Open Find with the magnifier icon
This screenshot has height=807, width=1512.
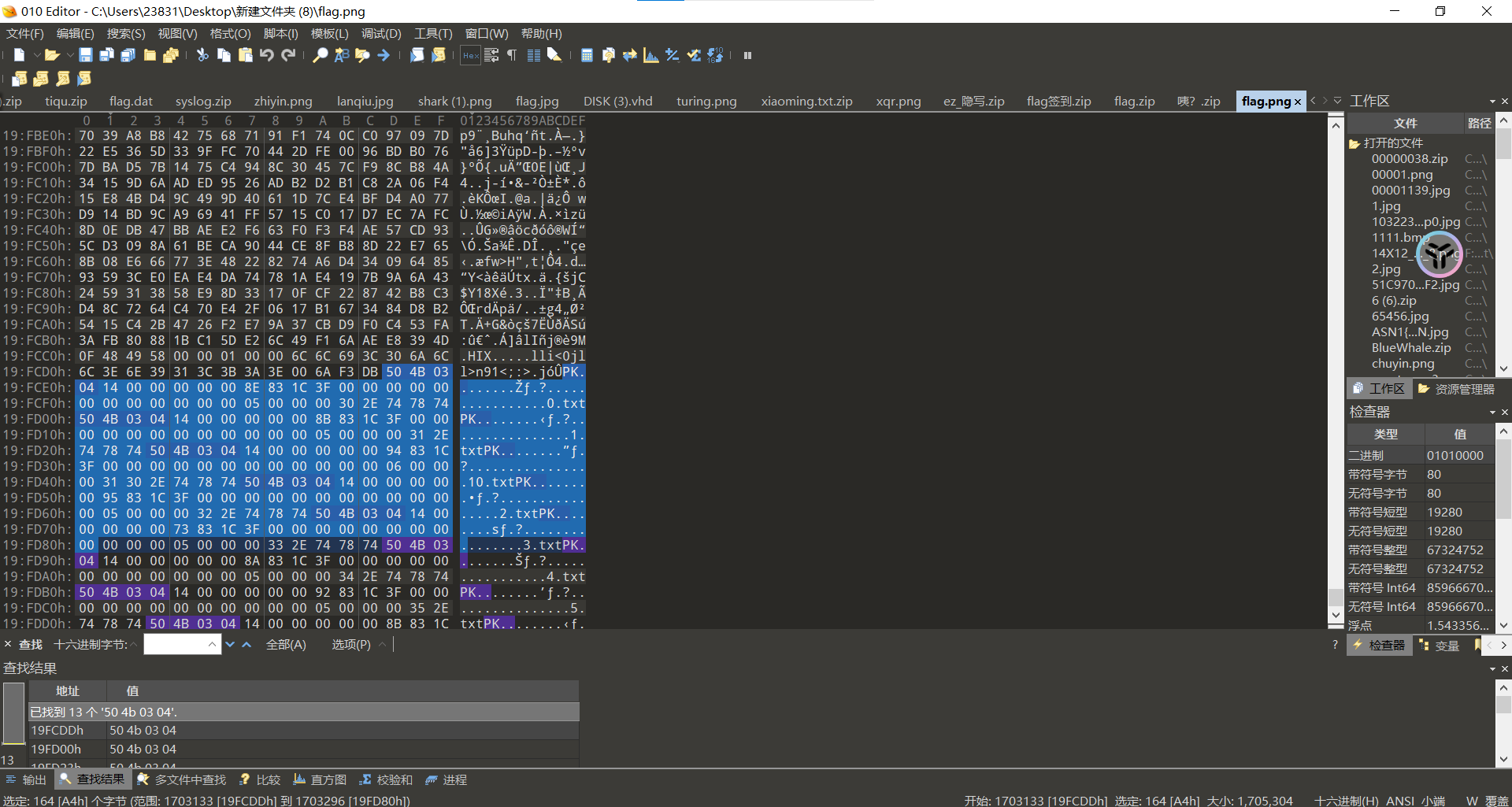pyautogui.click(x=320, y=55)
